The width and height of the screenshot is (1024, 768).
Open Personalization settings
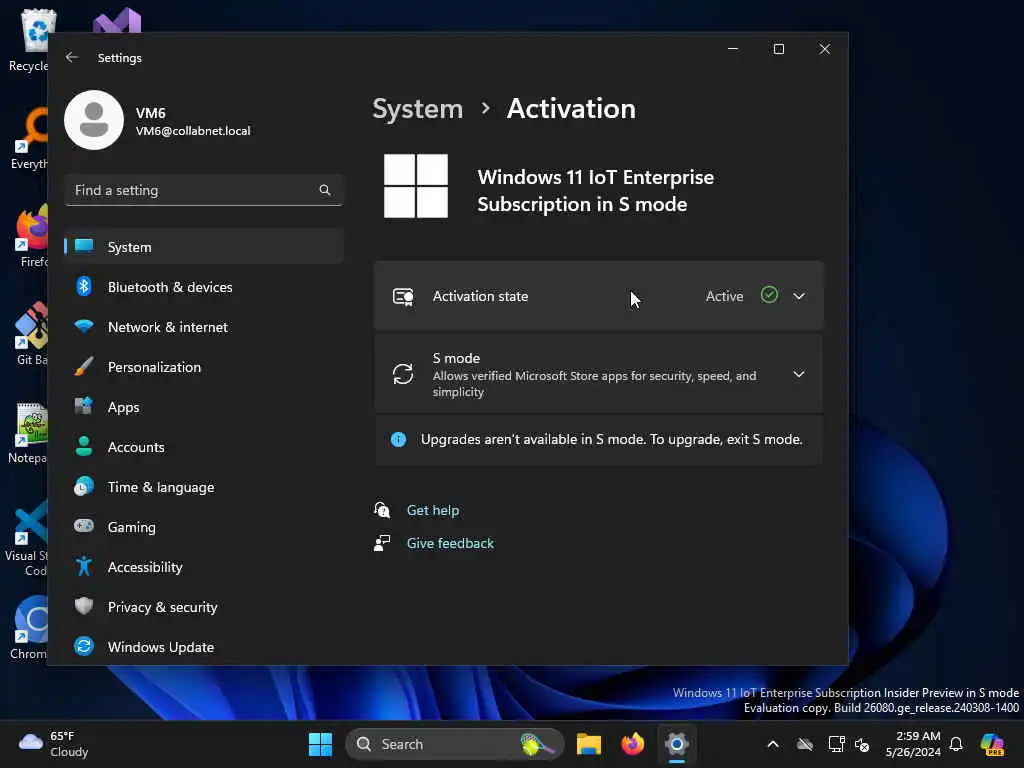[204, 367]
